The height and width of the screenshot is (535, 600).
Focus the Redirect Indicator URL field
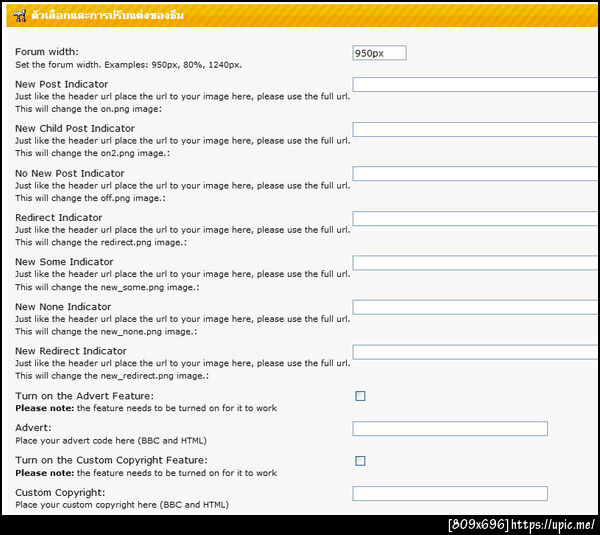[x=476, y=219]
